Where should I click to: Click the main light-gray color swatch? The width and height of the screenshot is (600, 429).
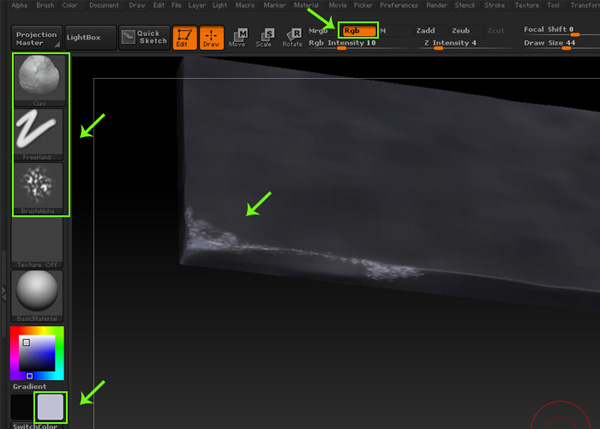[x=50, y=407]
